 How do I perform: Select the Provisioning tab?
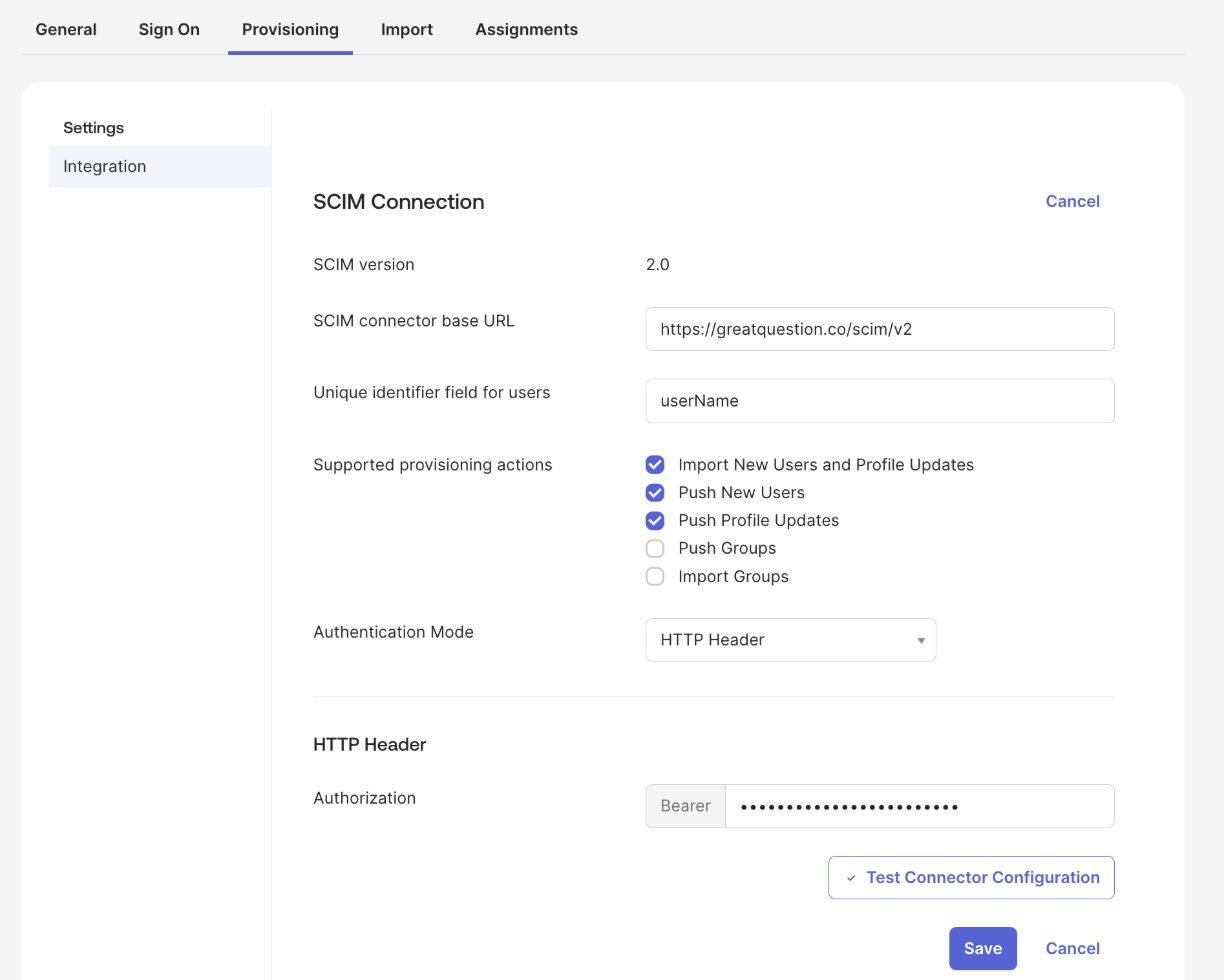290,29
